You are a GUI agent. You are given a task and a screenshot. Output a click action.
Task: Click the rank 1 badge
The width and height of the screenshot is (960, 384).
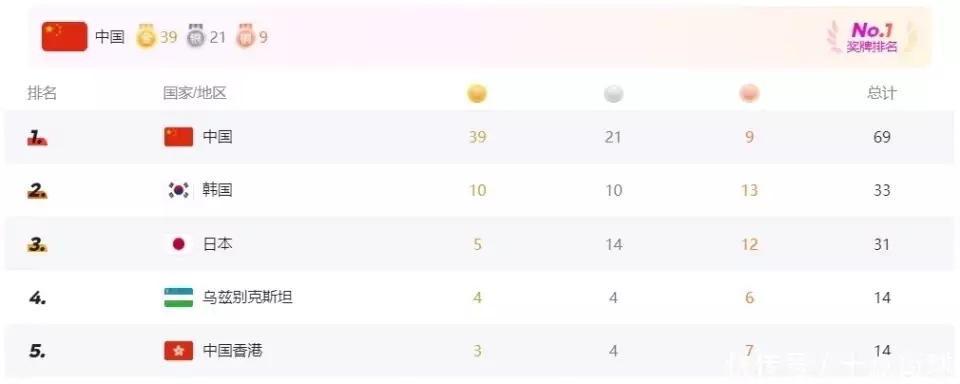point(37,138)
